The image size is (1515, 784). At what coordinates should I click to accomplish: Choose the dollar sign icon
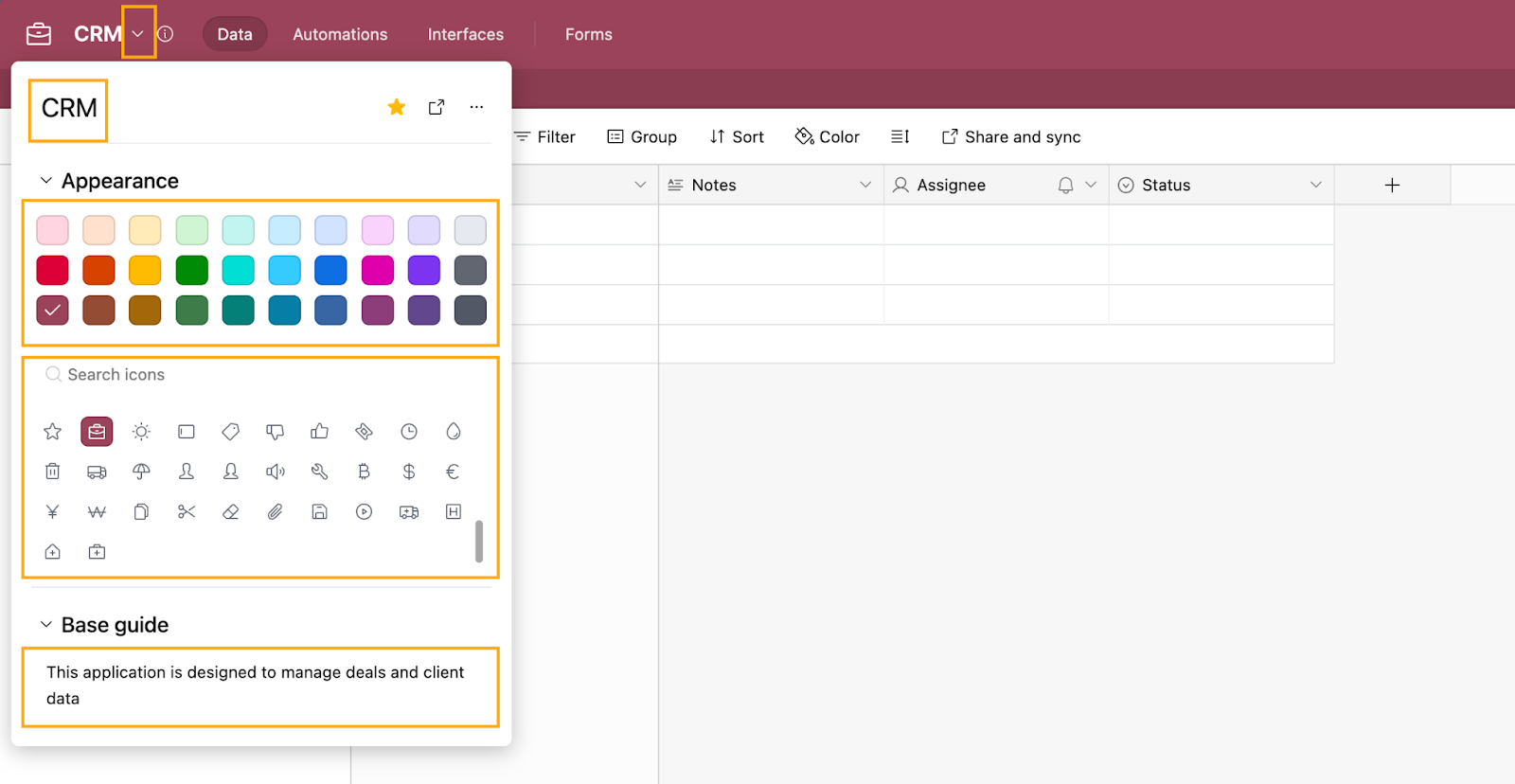tap(409, 472)
